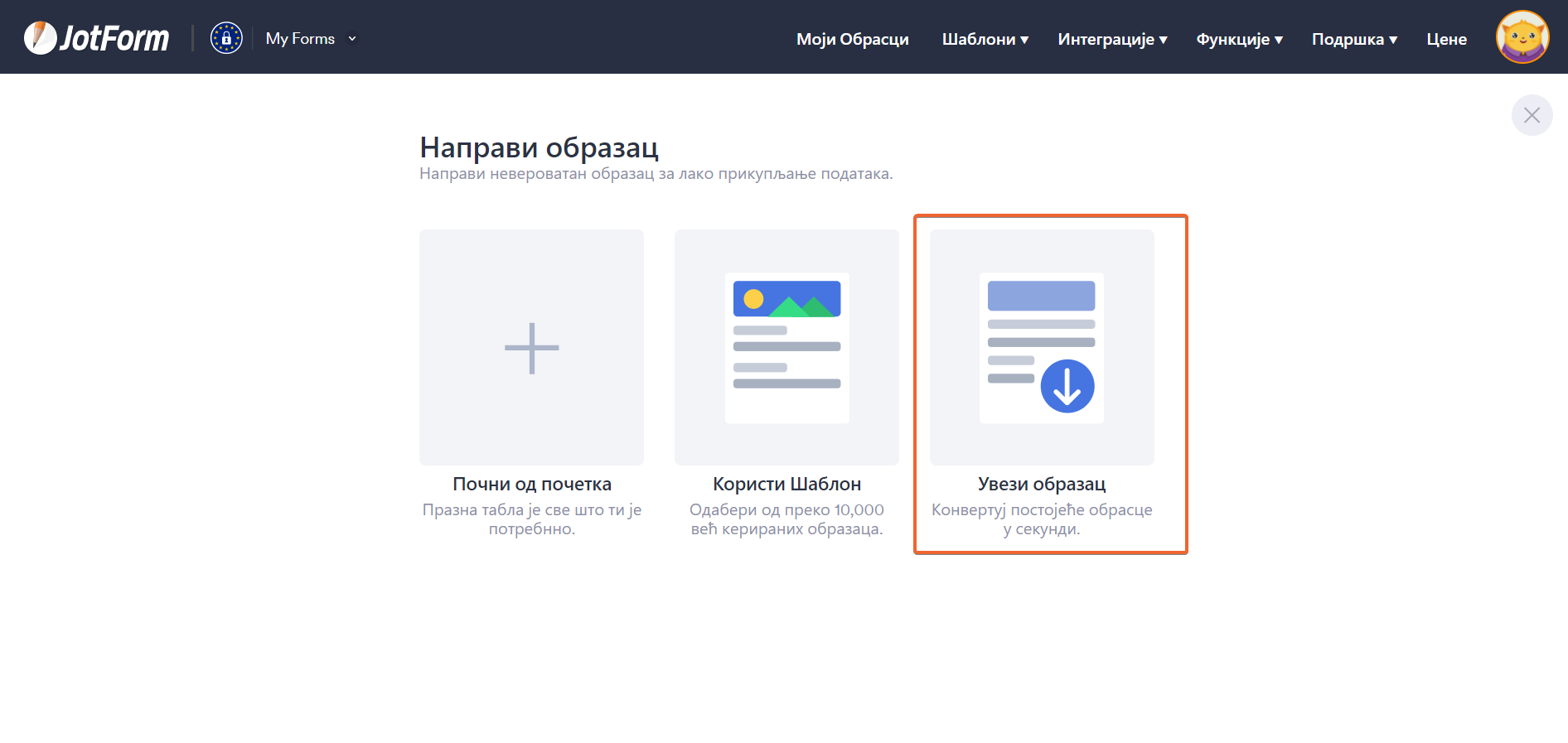Screen dimensions: 1568x743
Task: Click the plus icon to start blank
Action: coord(531,348)
